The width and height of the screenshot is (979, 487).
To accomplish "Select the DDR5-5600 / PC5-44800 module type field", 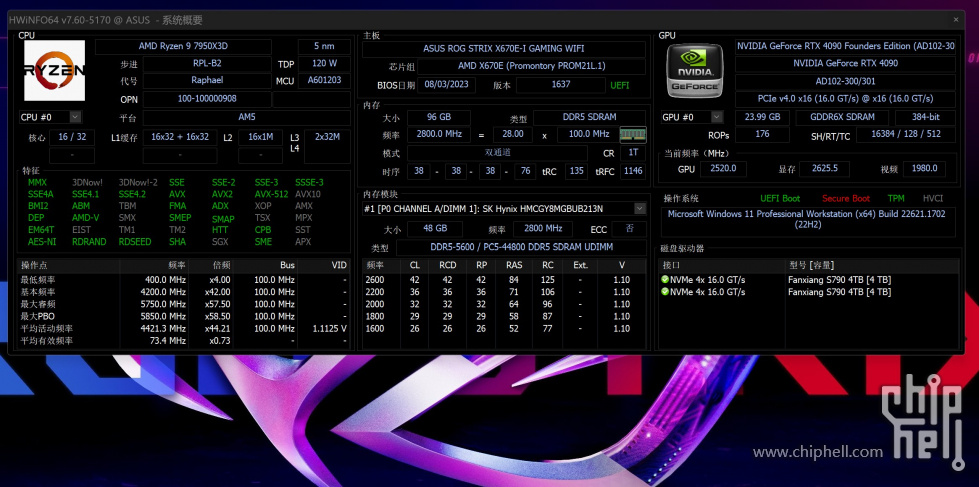I will click(x=521, y=247).
